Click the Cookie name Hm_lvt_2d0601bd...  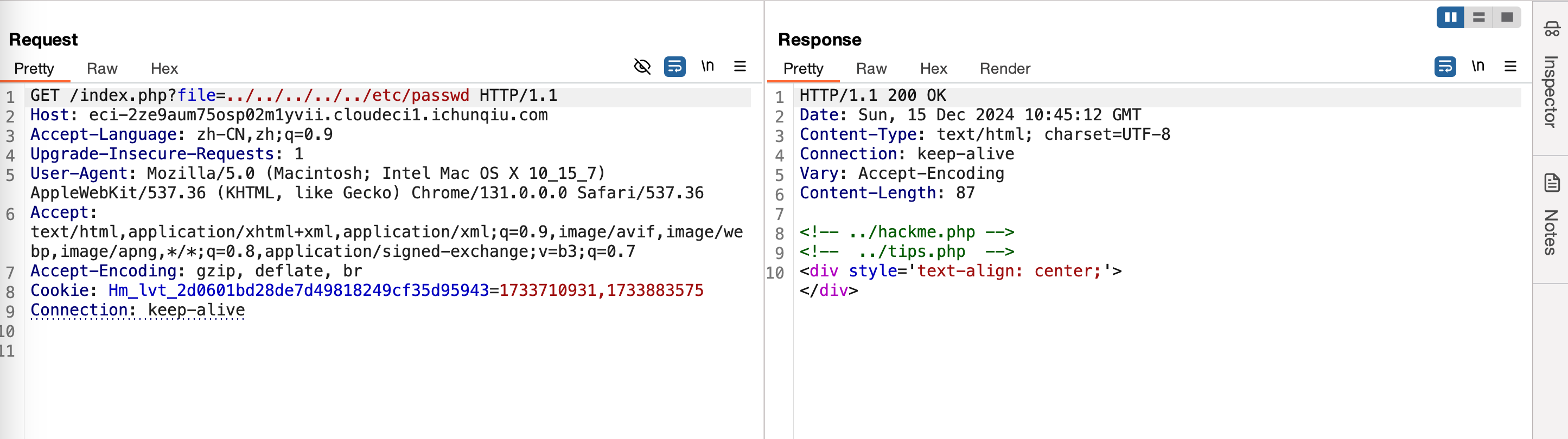pos(298,290)
